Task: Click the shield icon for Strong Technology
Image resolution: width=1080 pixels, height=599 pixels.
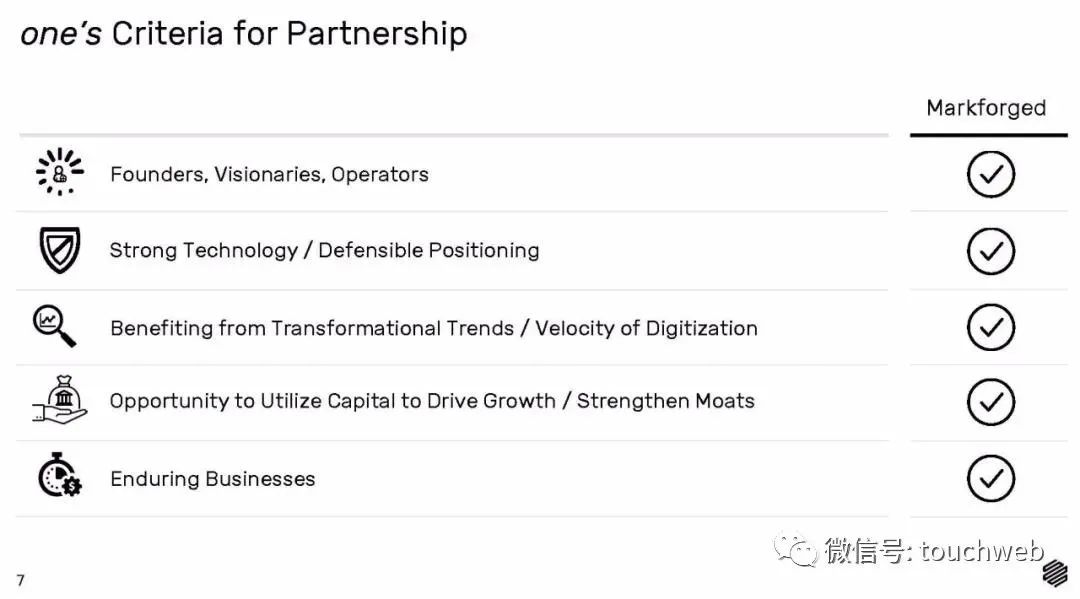Action: (x=59, y=250)
